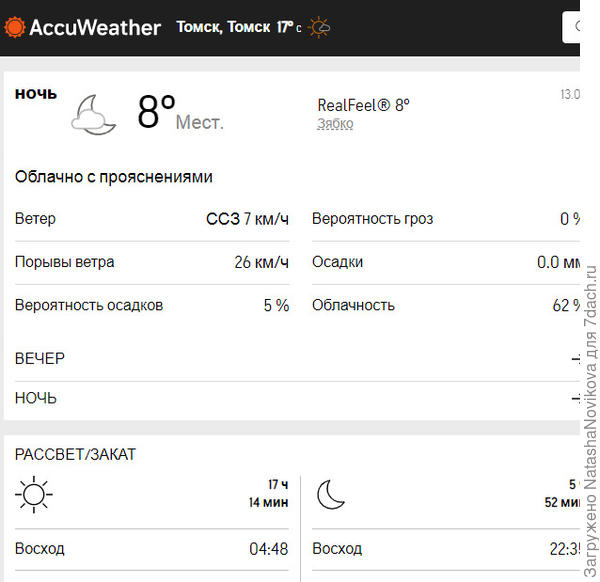Click the РАССВЕТ/ЗАКАТ section heading
The width and height of the screenshot is (600, 582).
[75, 454]
